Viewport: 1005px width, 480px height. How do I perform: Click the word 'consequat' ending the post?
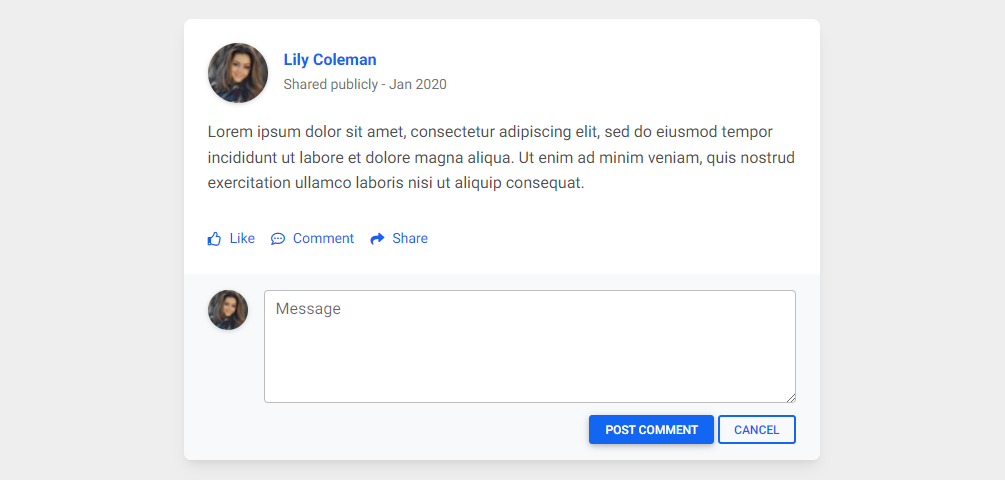pyautogui.click(x=544, y=183)
